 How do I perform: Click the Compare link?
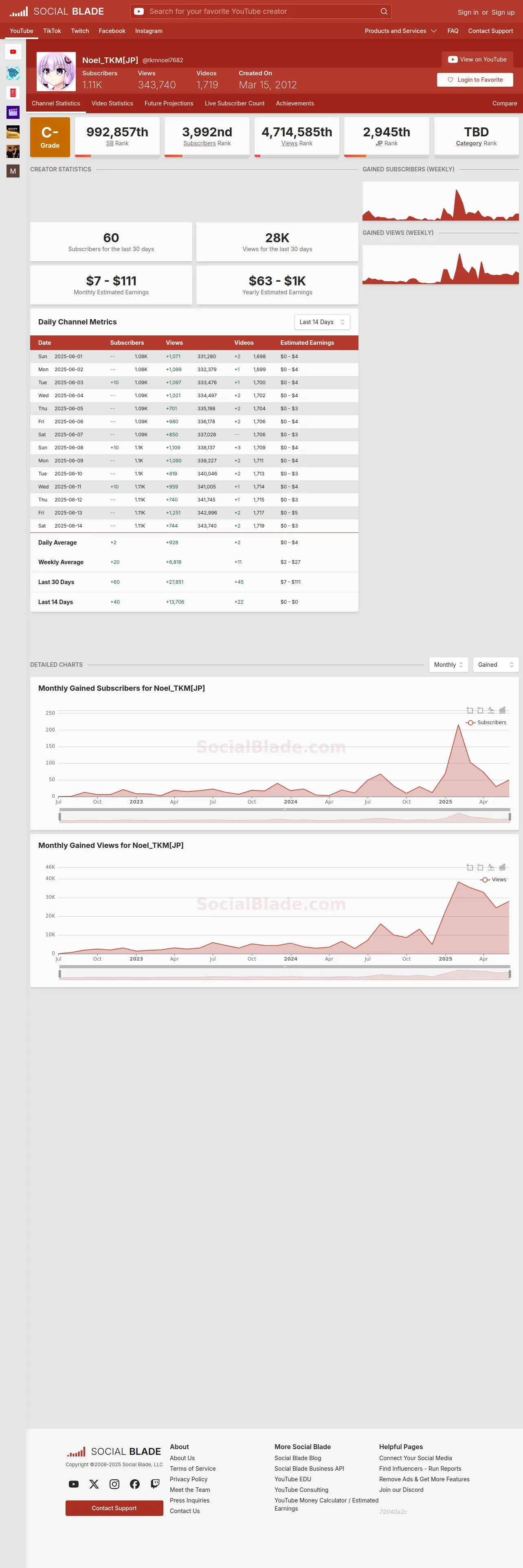[x=505, y=103]
